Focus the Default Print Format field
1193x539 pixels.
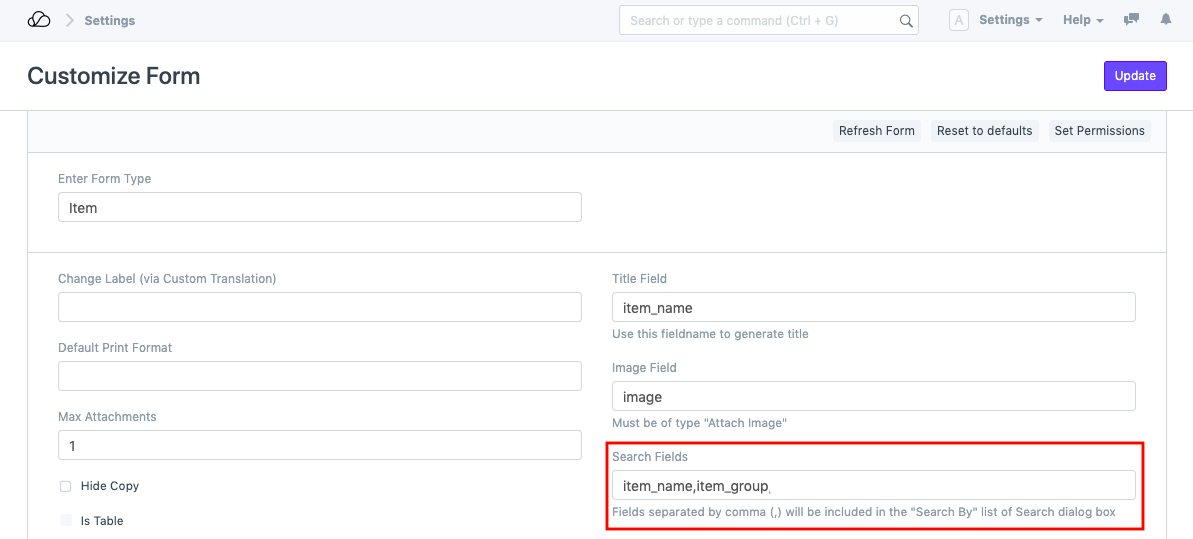point(319,376)
